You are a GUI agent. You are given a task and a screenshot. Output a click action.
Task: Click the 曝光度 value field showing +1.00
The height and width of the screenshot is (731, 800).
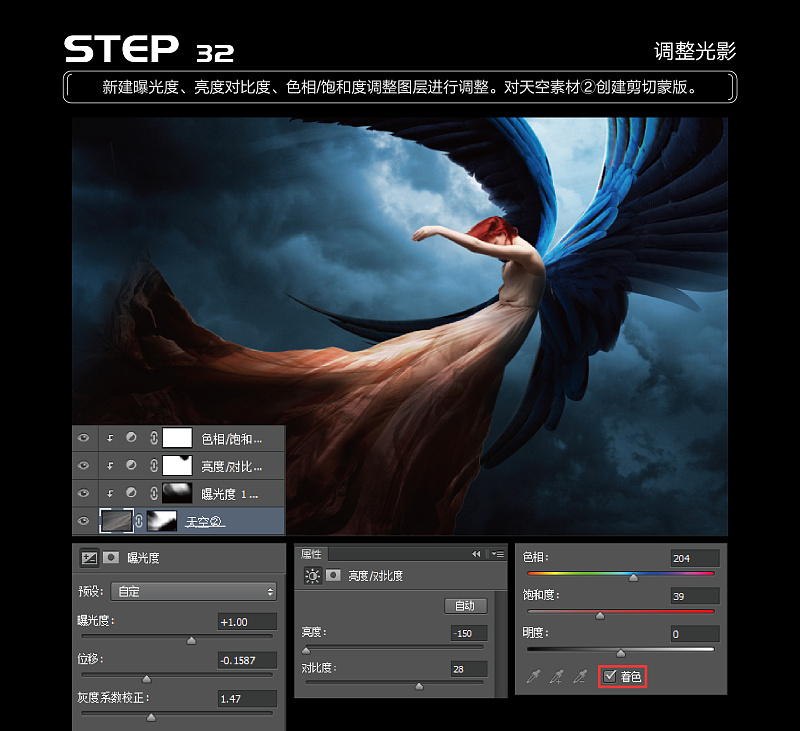coord(246,621)
